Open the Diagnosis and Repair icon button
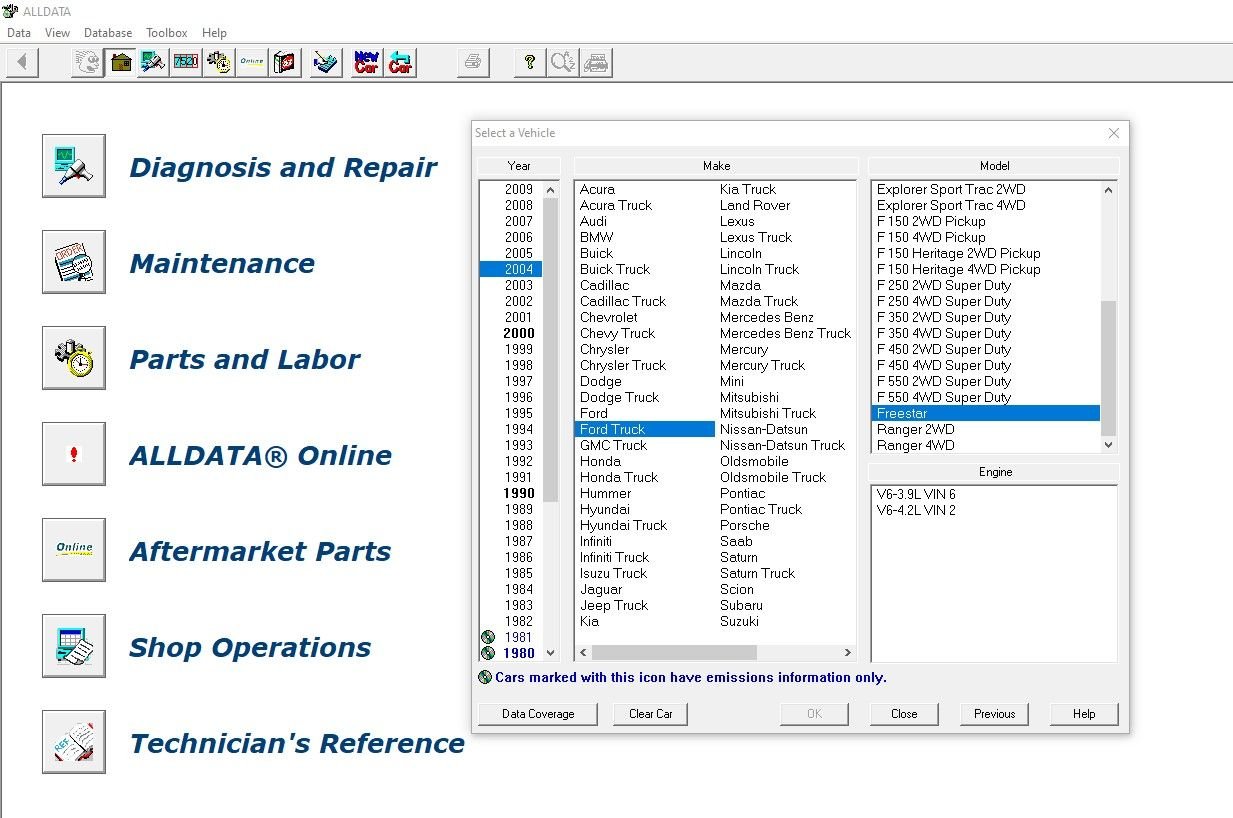 pyautogui.click(x=74, y=166)
